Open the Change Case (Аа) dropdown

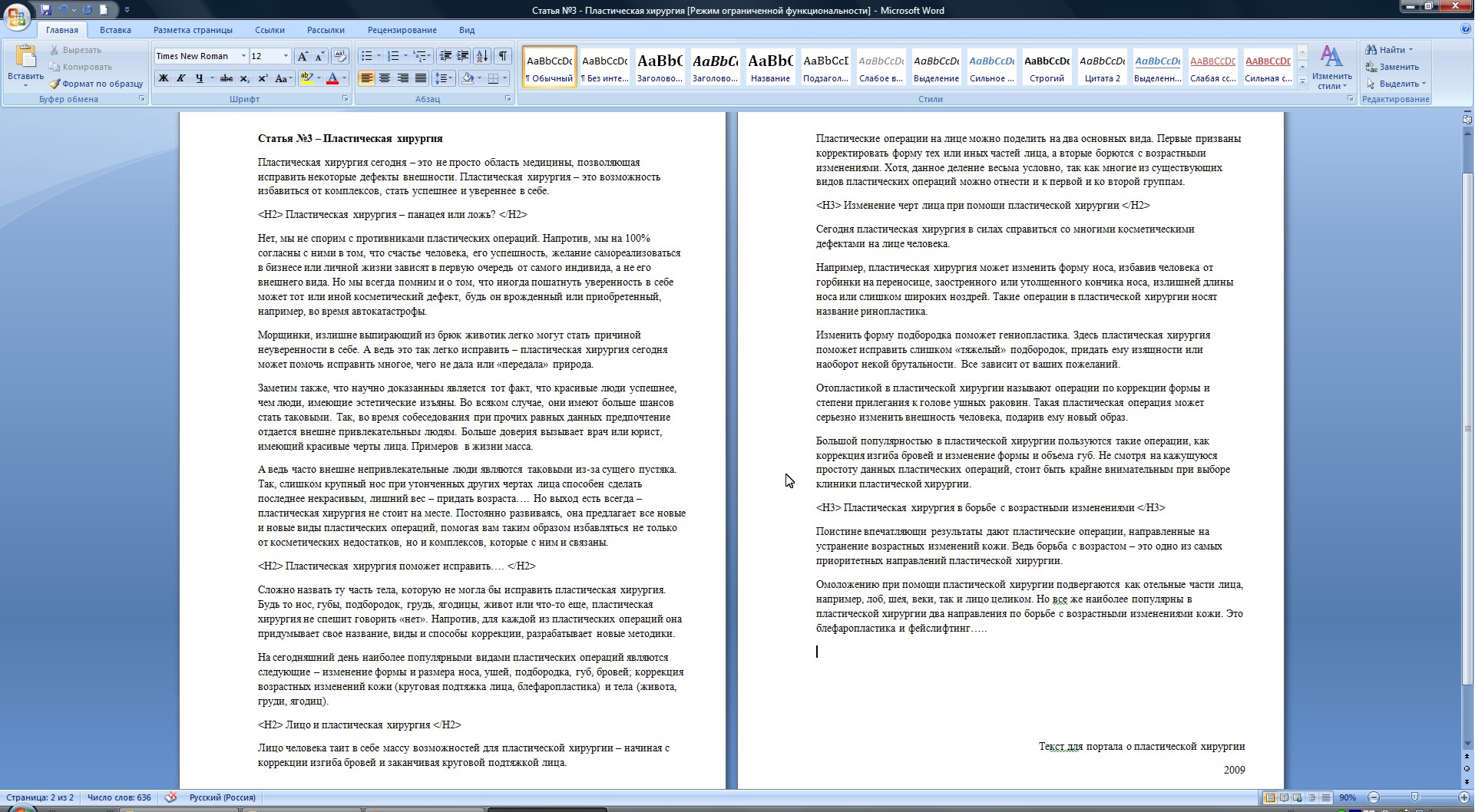pyautogui.click(x=283, y=78)
